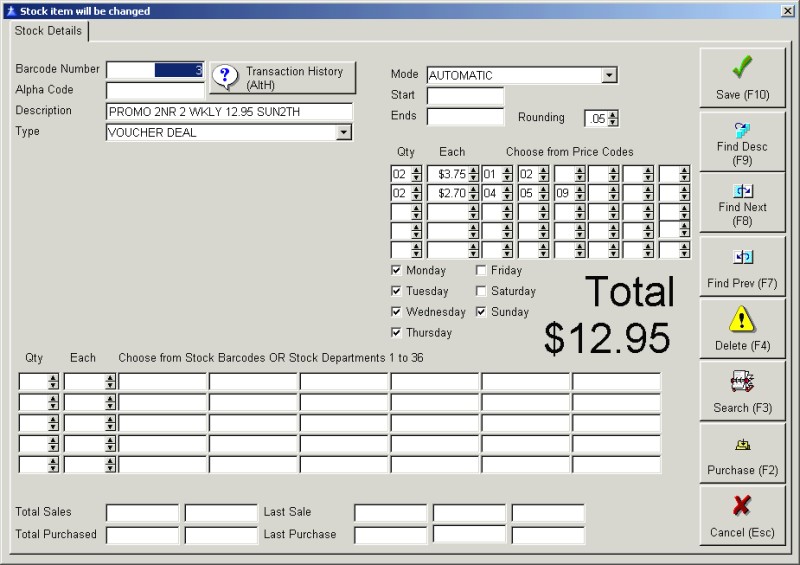Click the Alpha Code input field
The width and height of the screenshot is (800, 565).
[155, 90]
